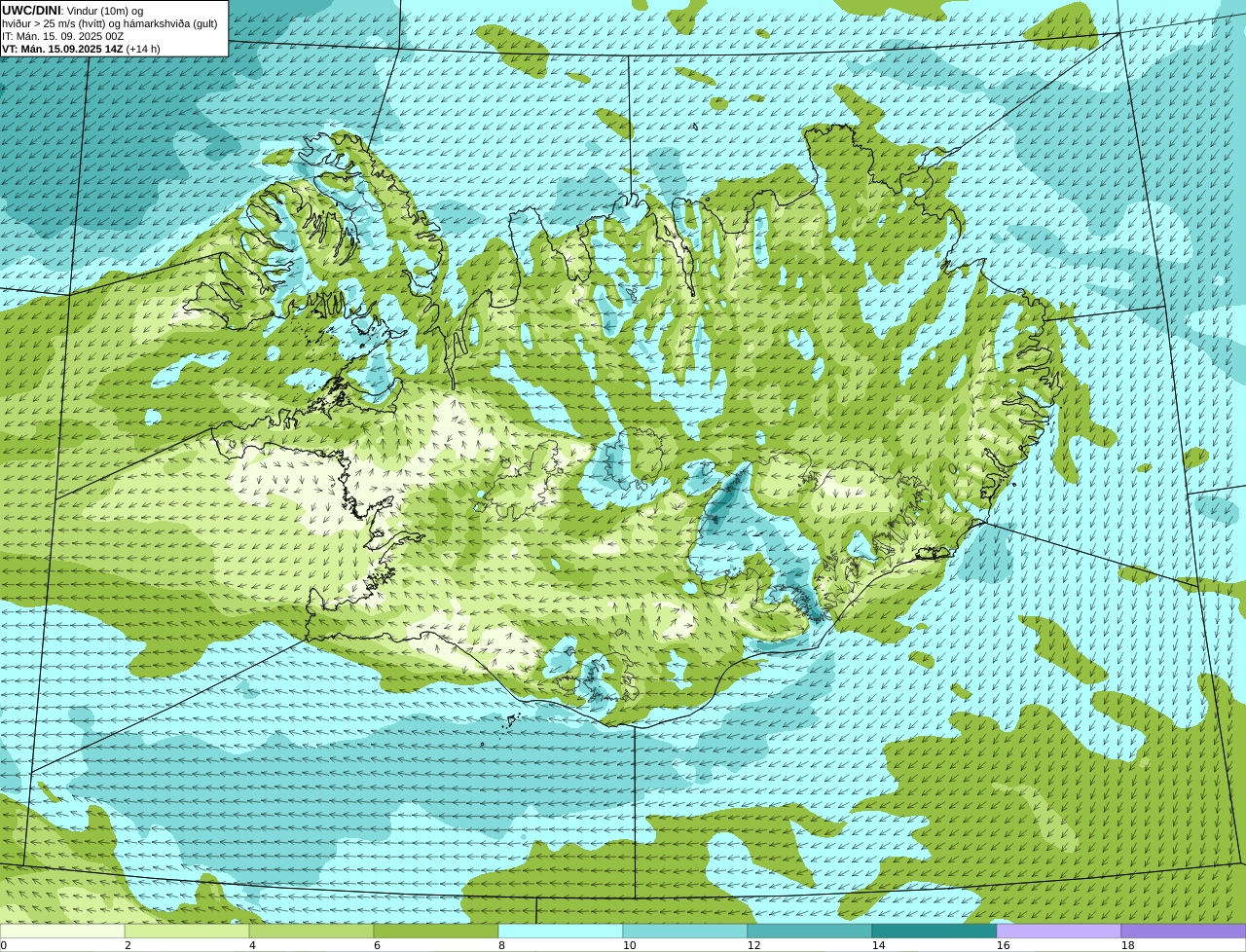This screenshot has width=1246, height=952.
Task: Click the 'UWC/DINI' title text
Action: pos(31,10)
